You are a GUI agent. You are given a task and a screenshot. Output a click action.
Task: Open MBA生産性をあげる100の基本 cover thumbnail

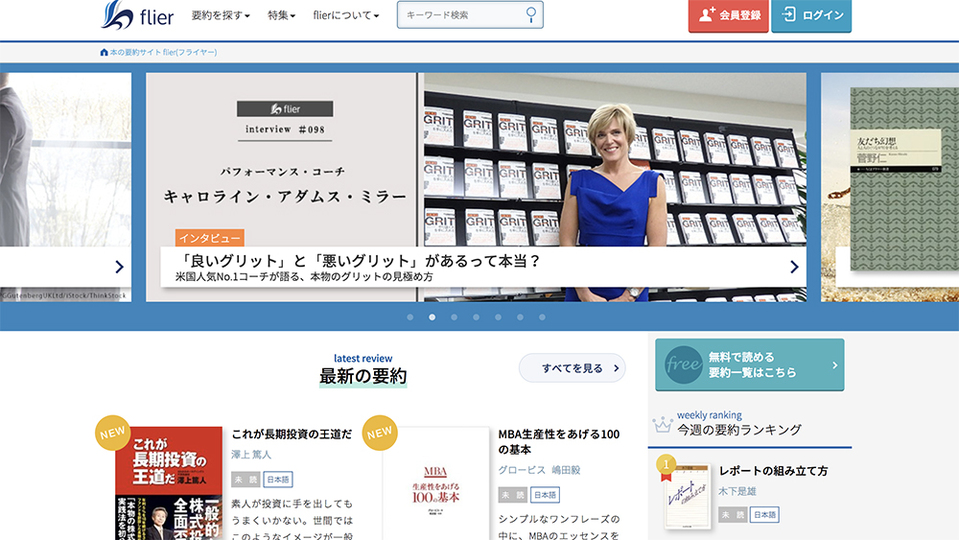[436, 483]
